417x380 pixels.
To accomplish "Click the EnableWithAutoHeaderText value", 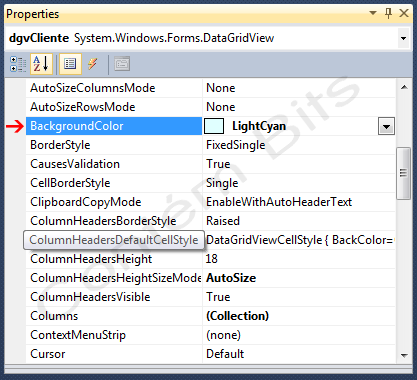I will (x=279, y=202).
